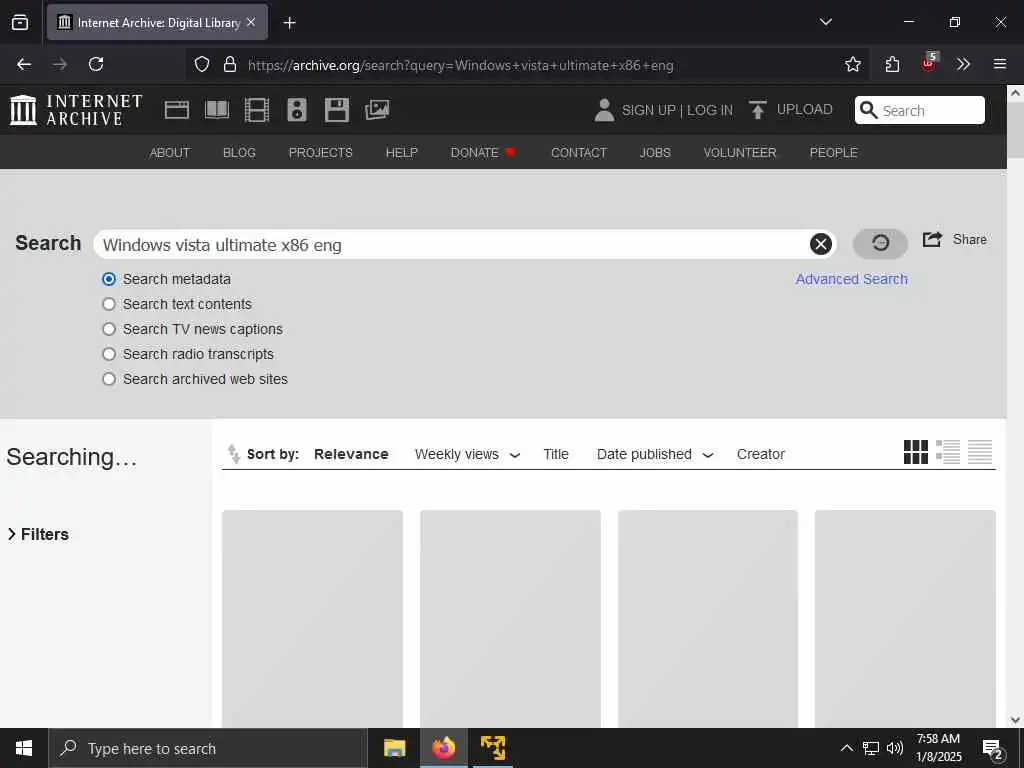Open the ABOUT menu item

170,152
